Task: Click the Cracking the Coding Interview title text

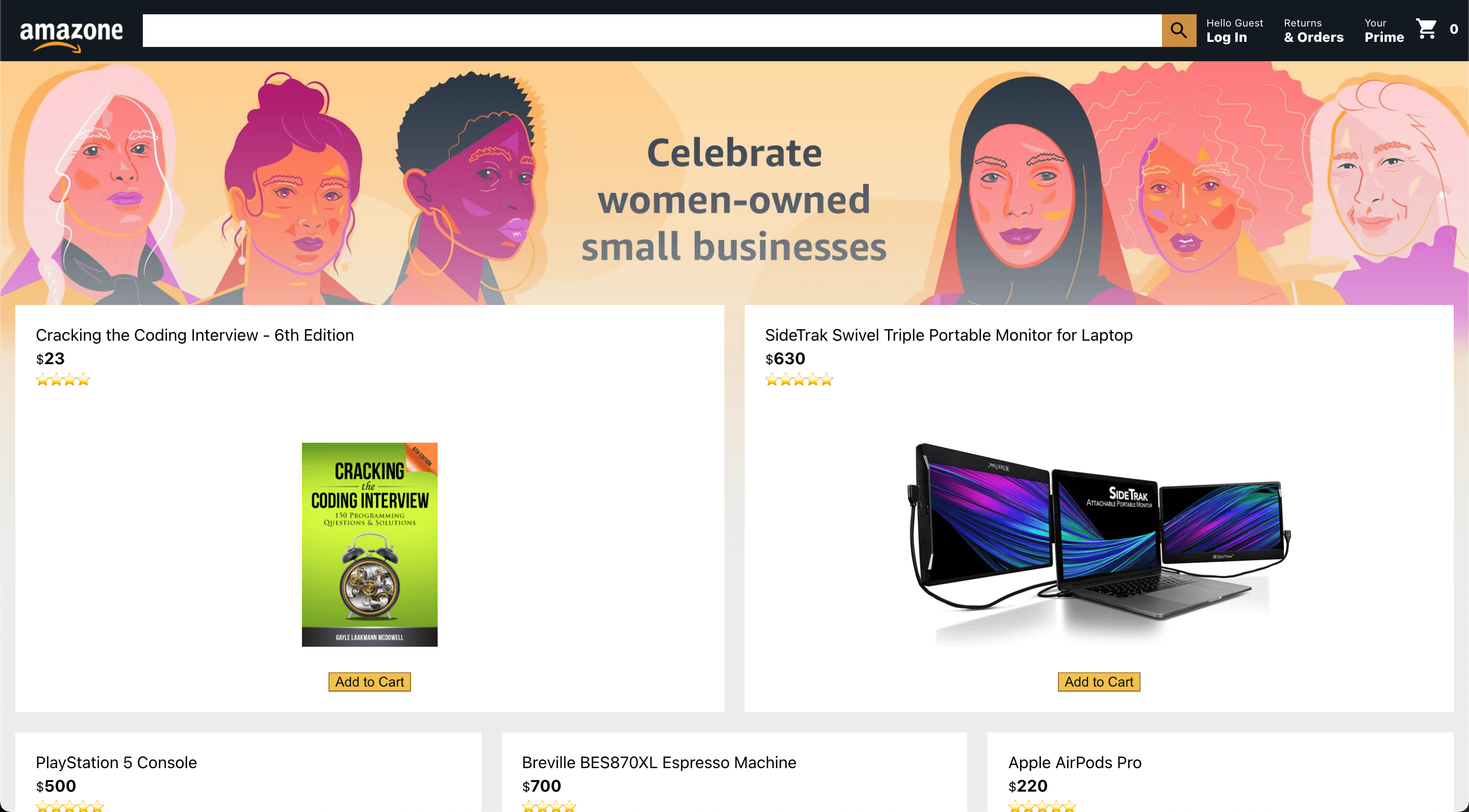Action: click(x=195, y=335)
